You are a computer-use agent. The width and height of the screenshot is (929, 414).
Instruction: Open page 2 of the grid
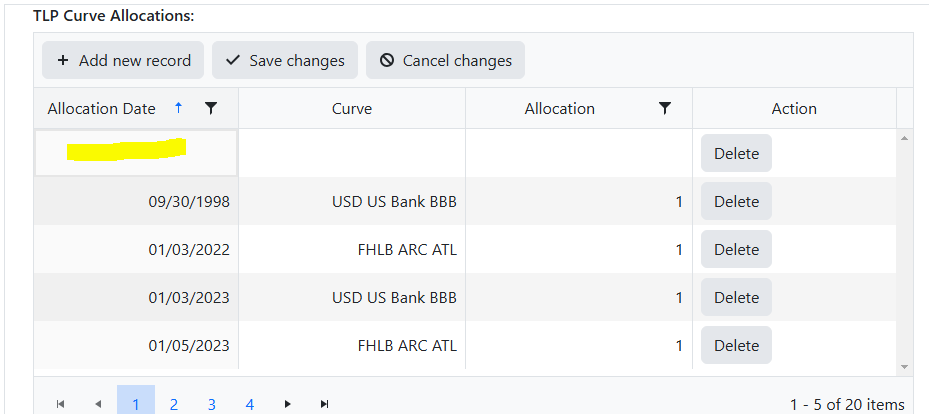174,405
